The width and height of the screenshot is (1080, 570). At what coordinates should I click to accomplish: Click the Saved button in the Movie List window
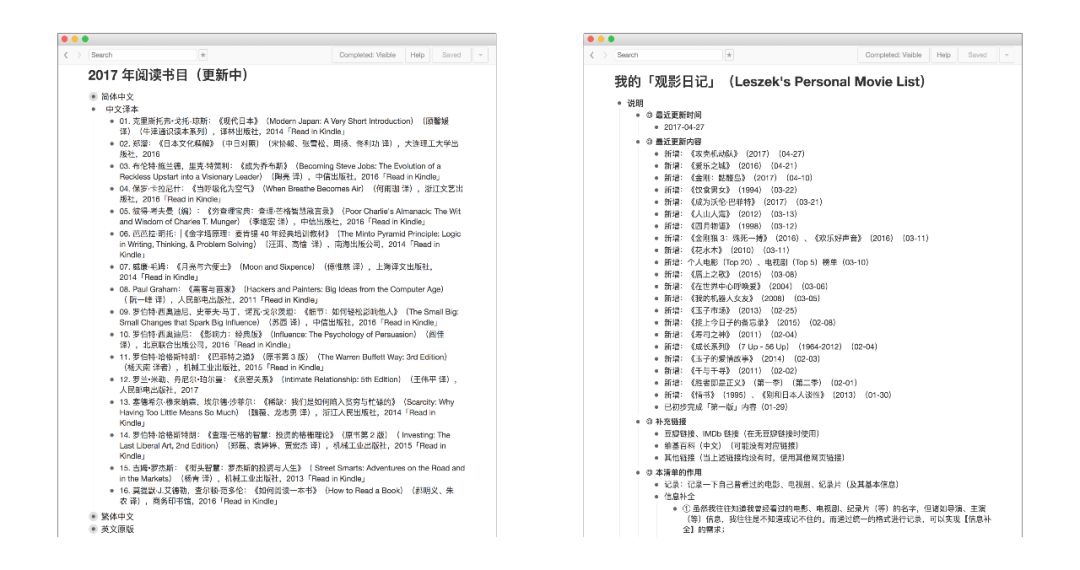[977, 55]
